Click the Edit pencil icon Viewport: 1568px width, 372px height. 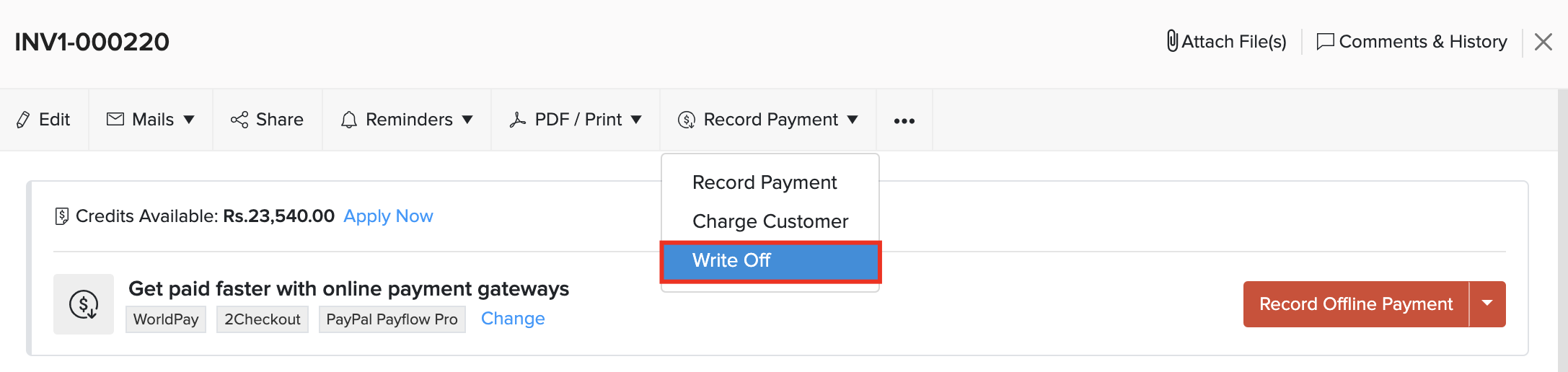pos(23,120)
